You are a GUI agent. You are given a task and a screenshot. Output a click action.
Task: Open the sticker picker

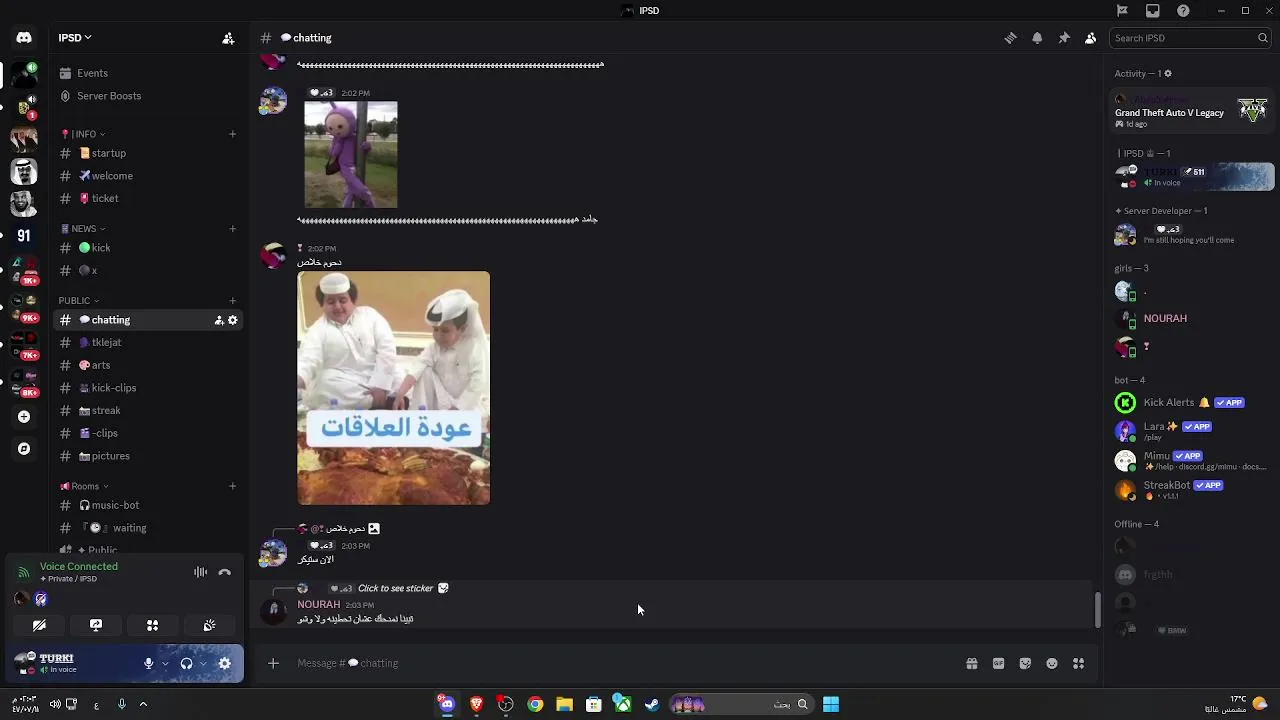tap(1025, 663)
